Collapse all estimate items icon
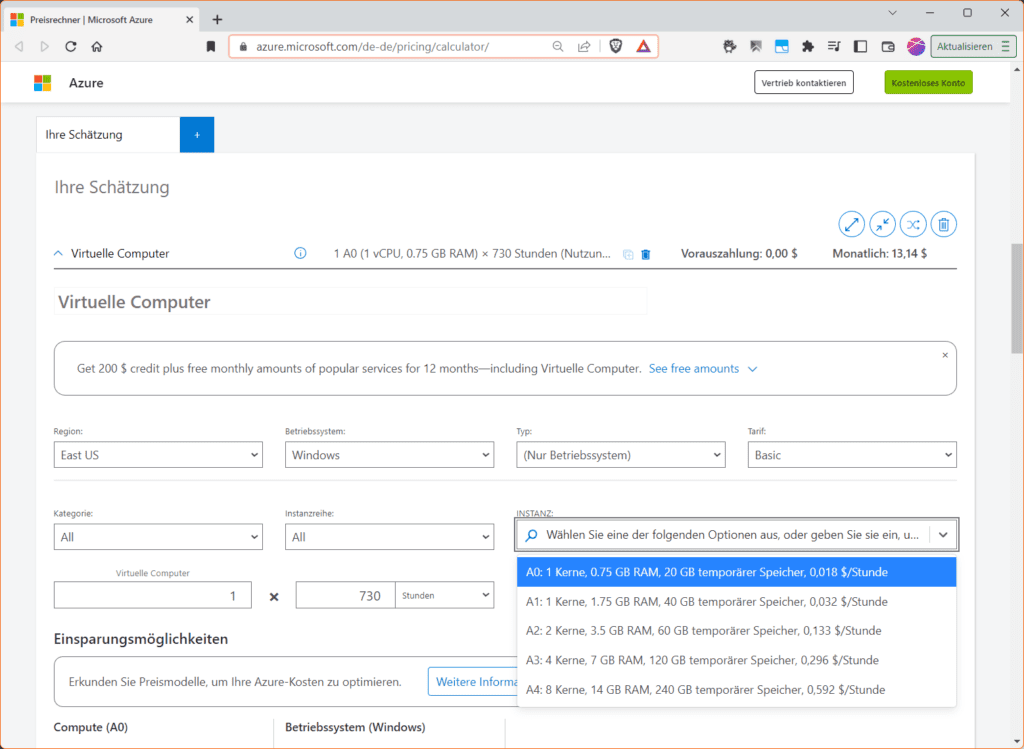Image resolution: width=1024 pixels, height=749 pixels. coord(882,224)
